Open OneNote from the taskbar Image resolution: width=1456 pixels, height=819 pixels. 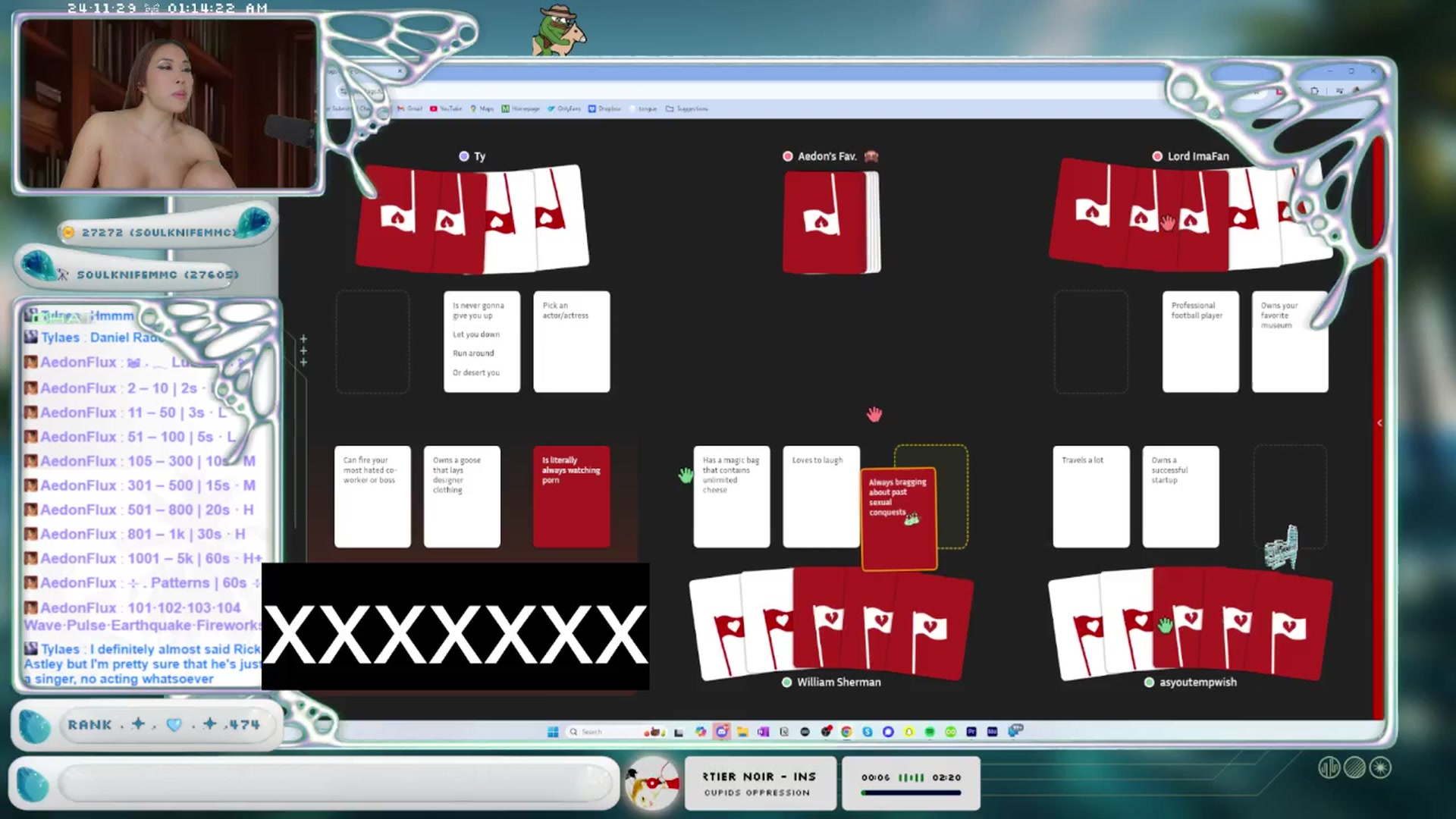(764, 732)
